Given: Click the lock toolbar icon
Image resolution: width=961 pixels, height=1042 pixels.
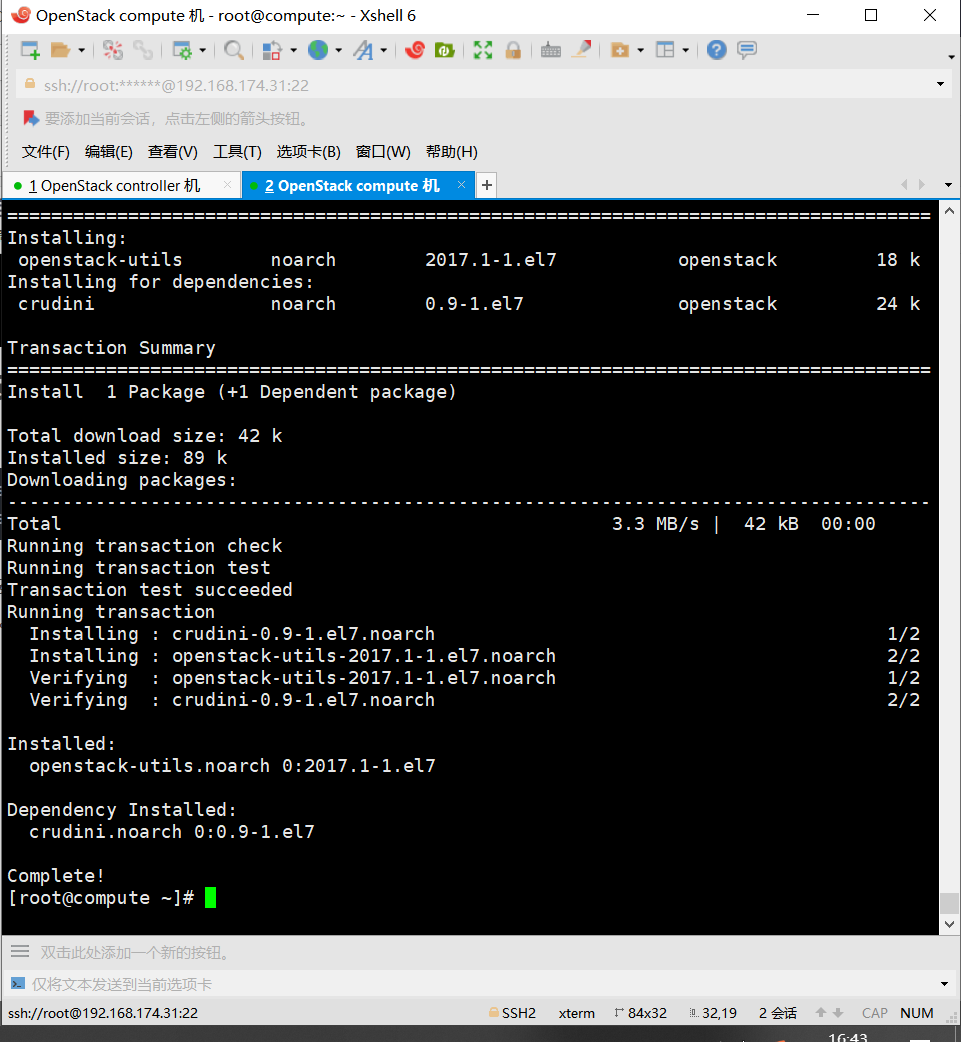Looking at the screenshot, I should point(512,50).
